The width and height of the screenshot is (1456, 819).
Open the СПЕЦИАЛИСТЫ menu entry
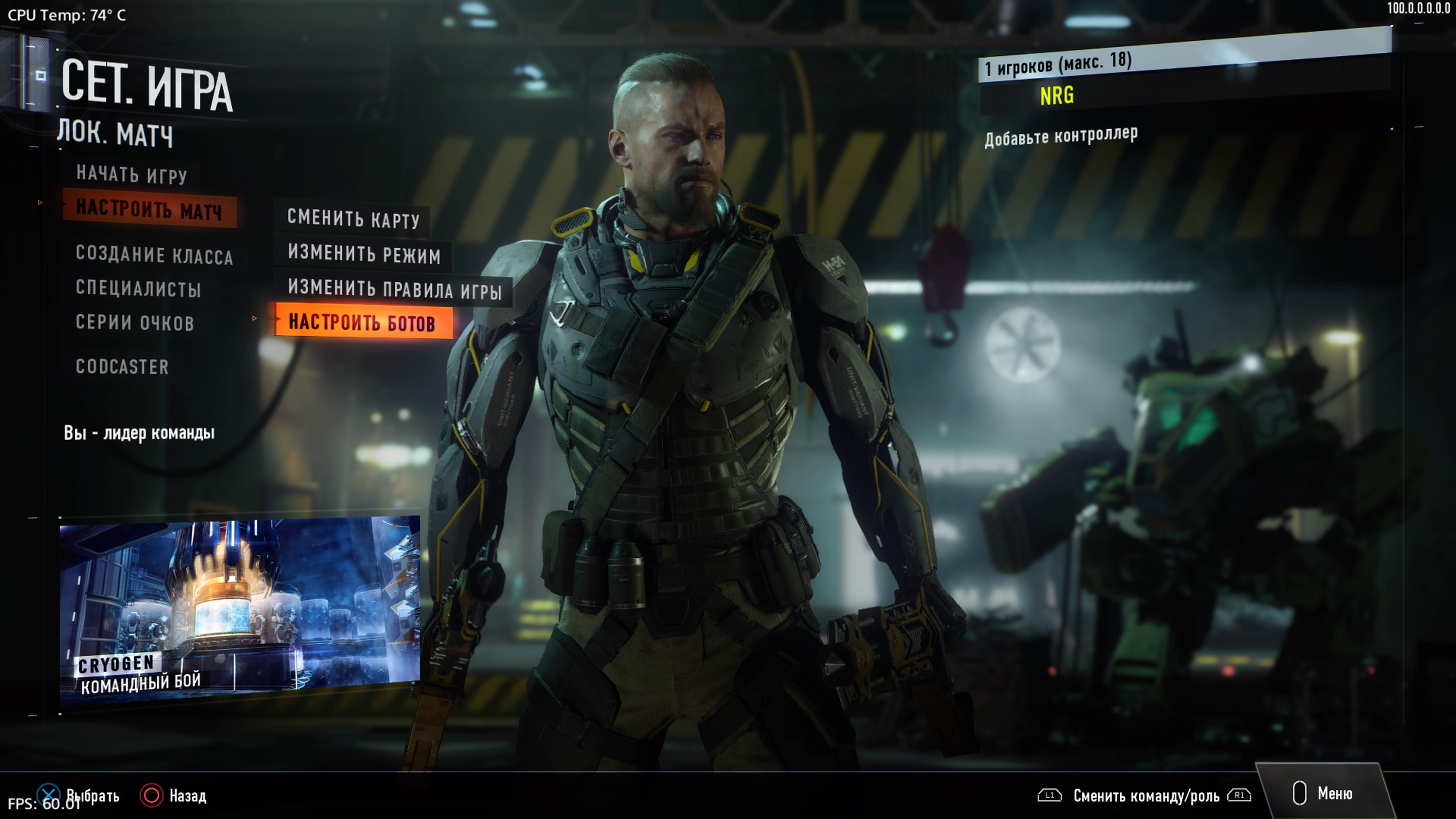click(138, 288)
